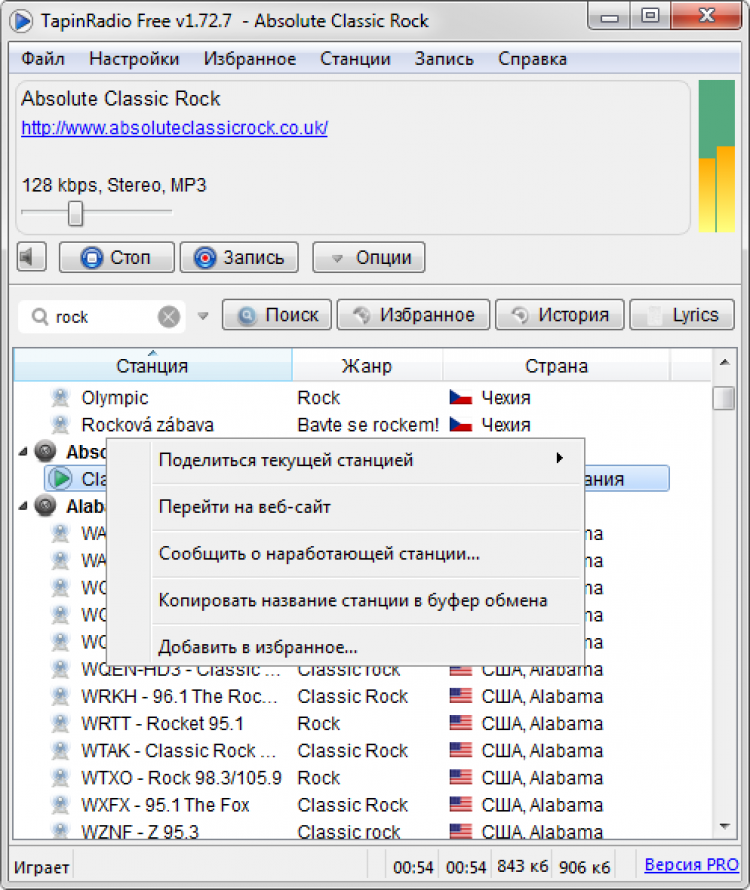Click the WRKH station icon
Screen dimensions: 750x890
[60, 696]
